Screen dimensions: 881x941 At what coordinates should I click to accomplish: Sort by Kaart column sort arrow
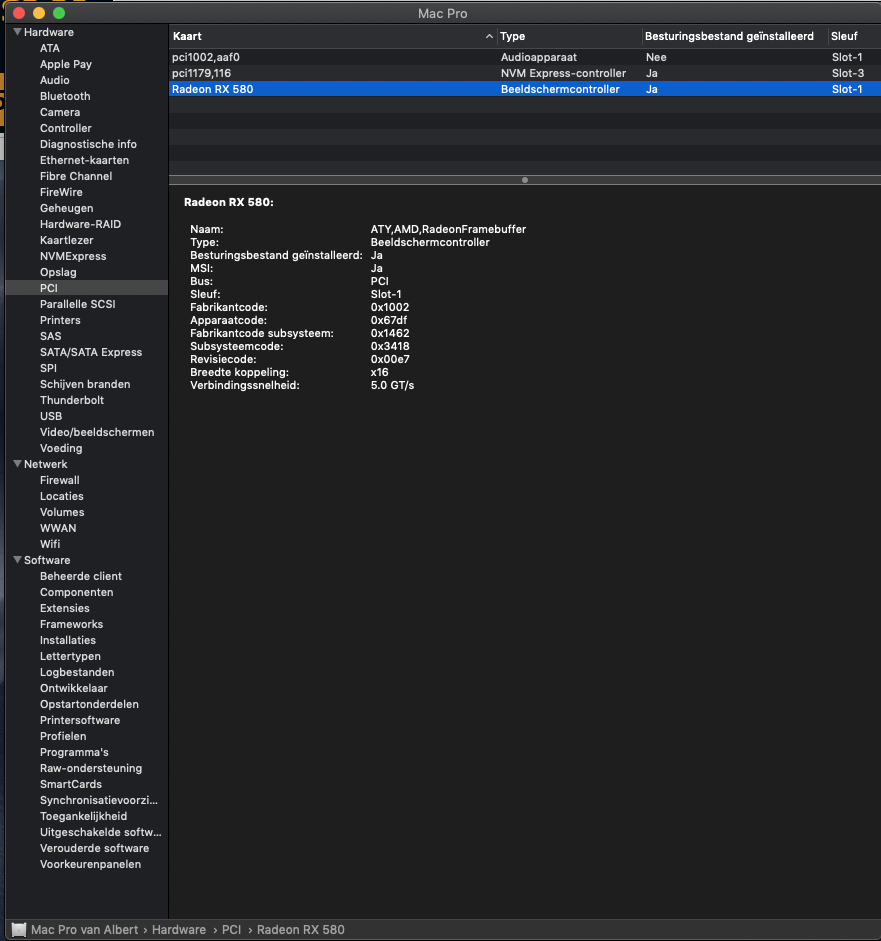click(x=489, y=37)
